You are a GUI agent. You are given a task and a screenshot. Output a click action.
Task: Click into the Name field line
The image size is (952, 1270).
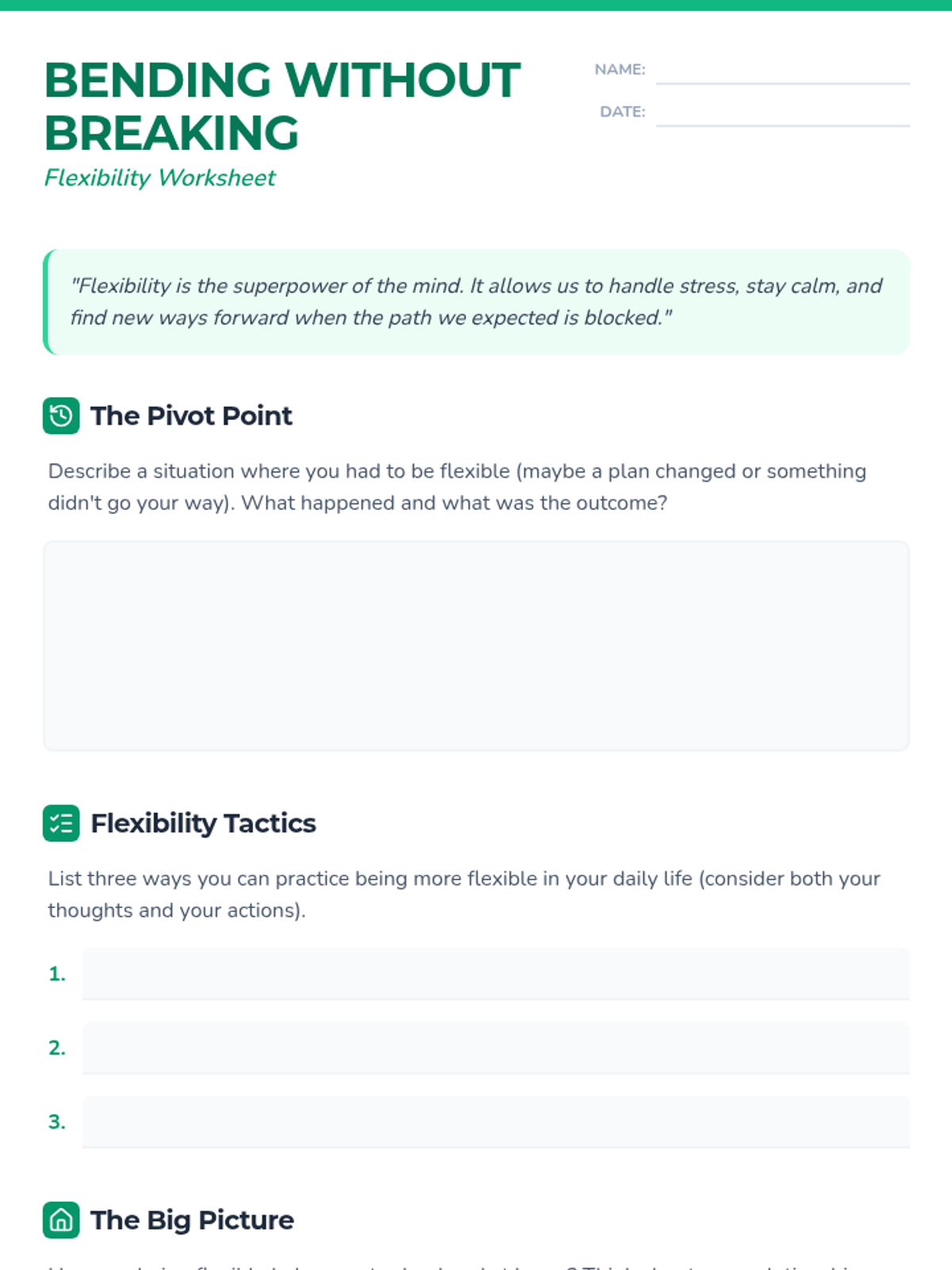(x=782, y=71)
